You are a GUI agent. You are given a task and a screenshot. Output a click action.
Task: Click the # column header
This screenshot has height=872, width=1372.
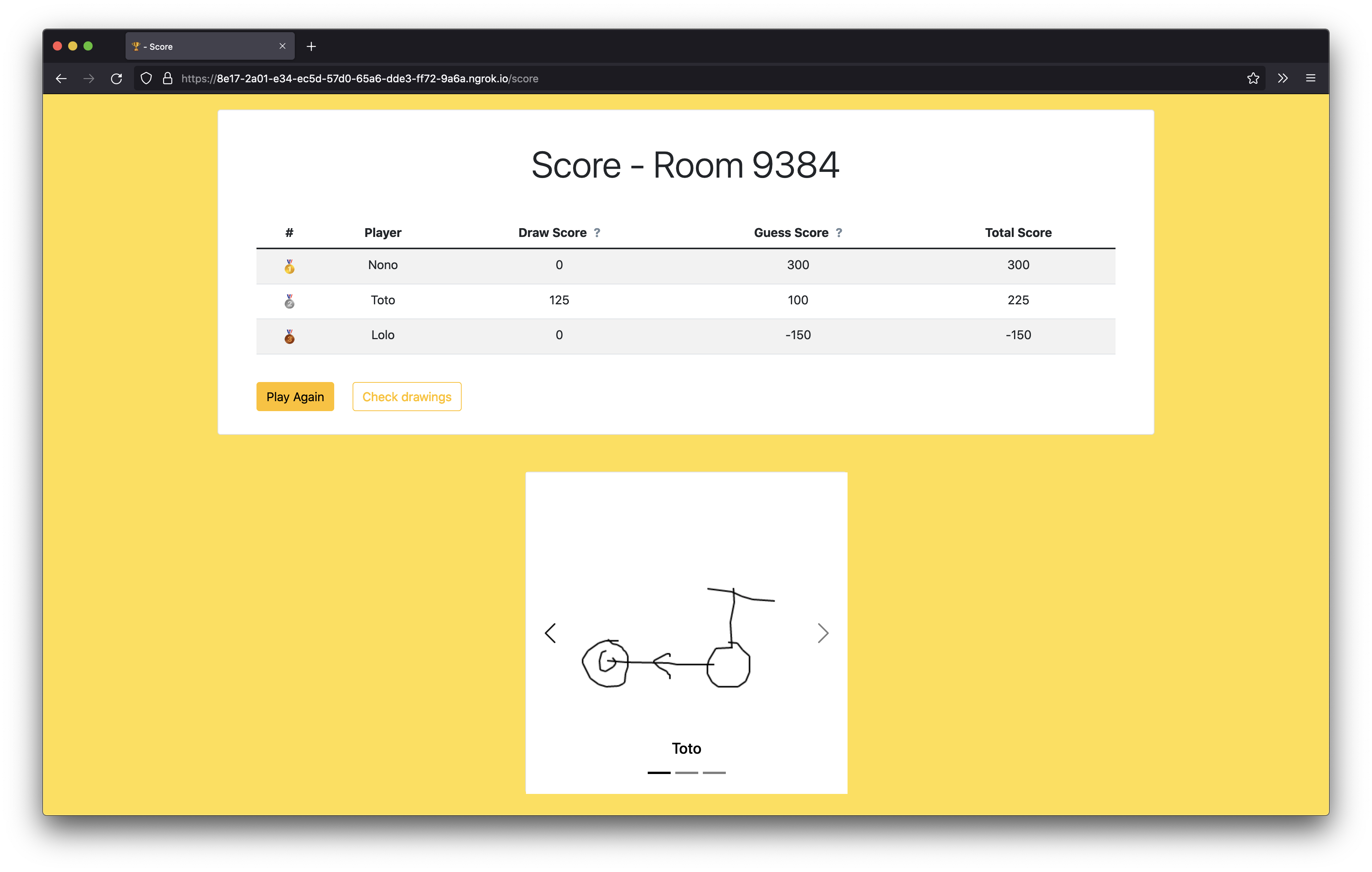(289, 232)
